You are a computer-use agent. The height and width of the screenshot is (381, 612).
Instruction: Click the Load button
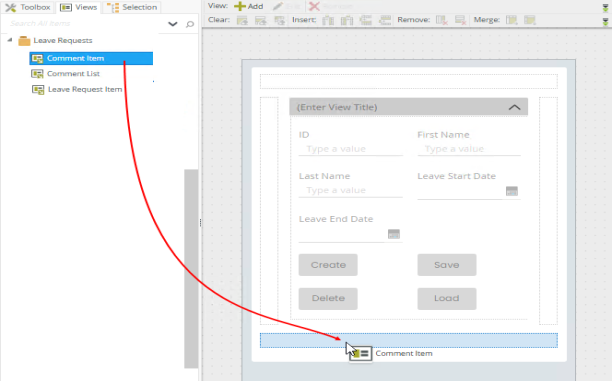447,299
